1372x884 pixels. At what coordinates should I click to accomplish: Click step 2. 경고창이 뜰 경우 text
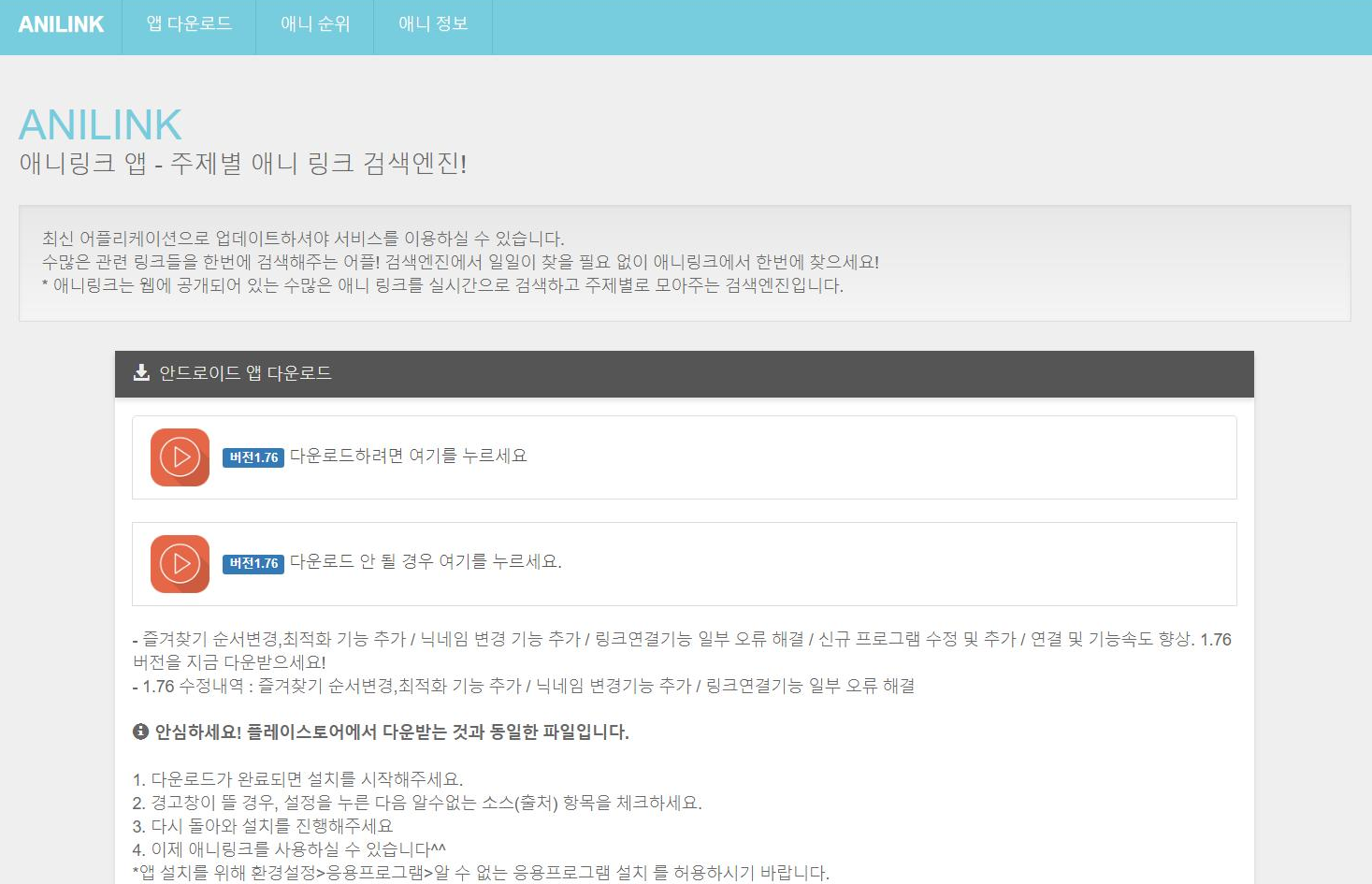click(417, 803)
